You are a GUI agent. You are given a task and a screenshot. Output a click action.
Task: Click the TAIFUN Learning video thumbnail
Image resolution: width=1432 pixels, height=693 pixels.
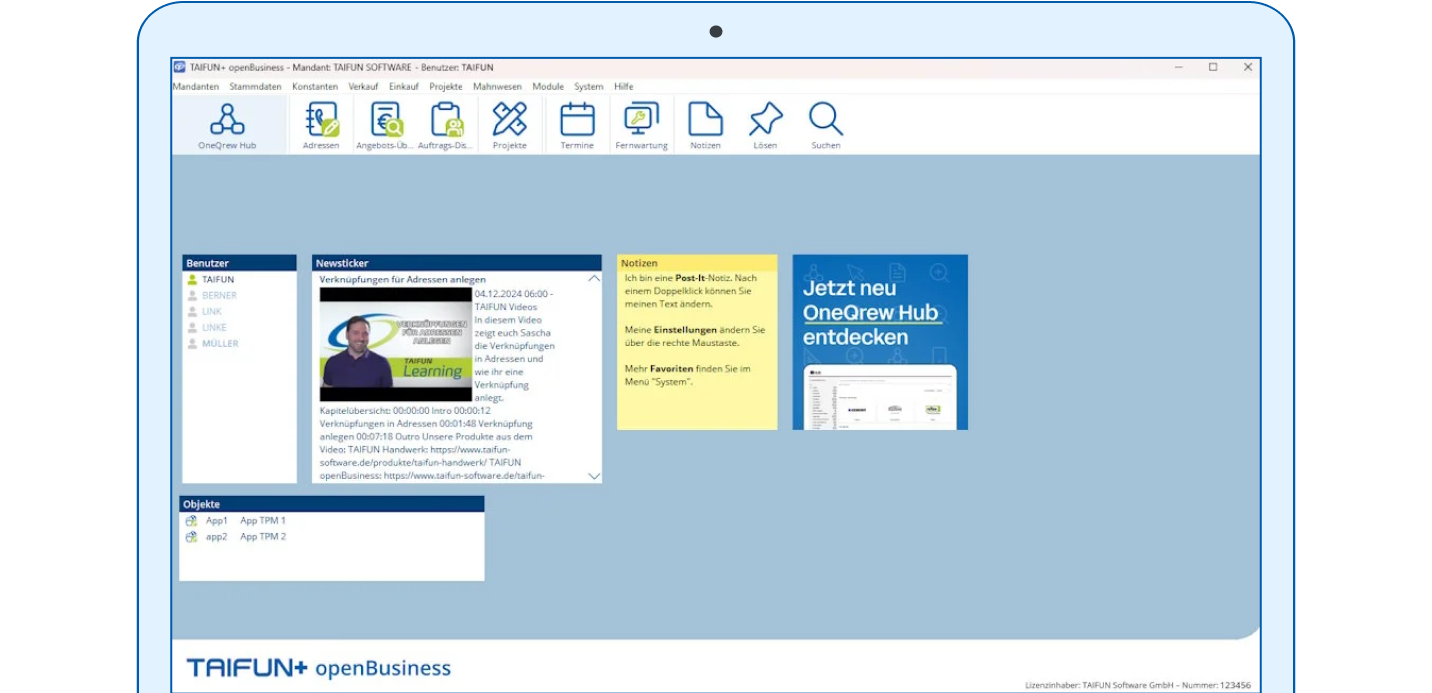pos(396,344)
